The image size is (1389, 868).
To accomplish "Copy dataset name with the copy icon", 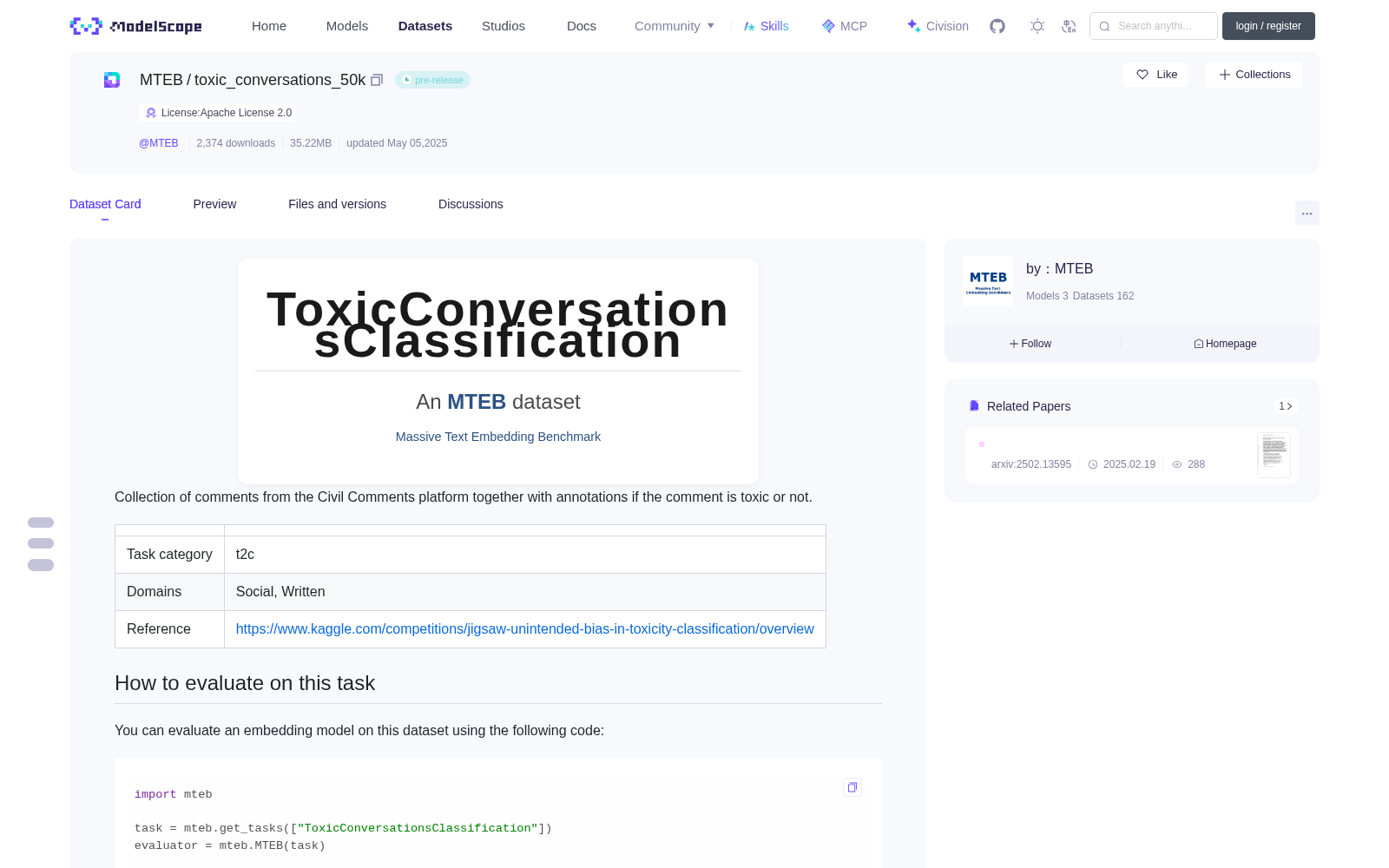I will pyautogui.click(x=377, y=80).
